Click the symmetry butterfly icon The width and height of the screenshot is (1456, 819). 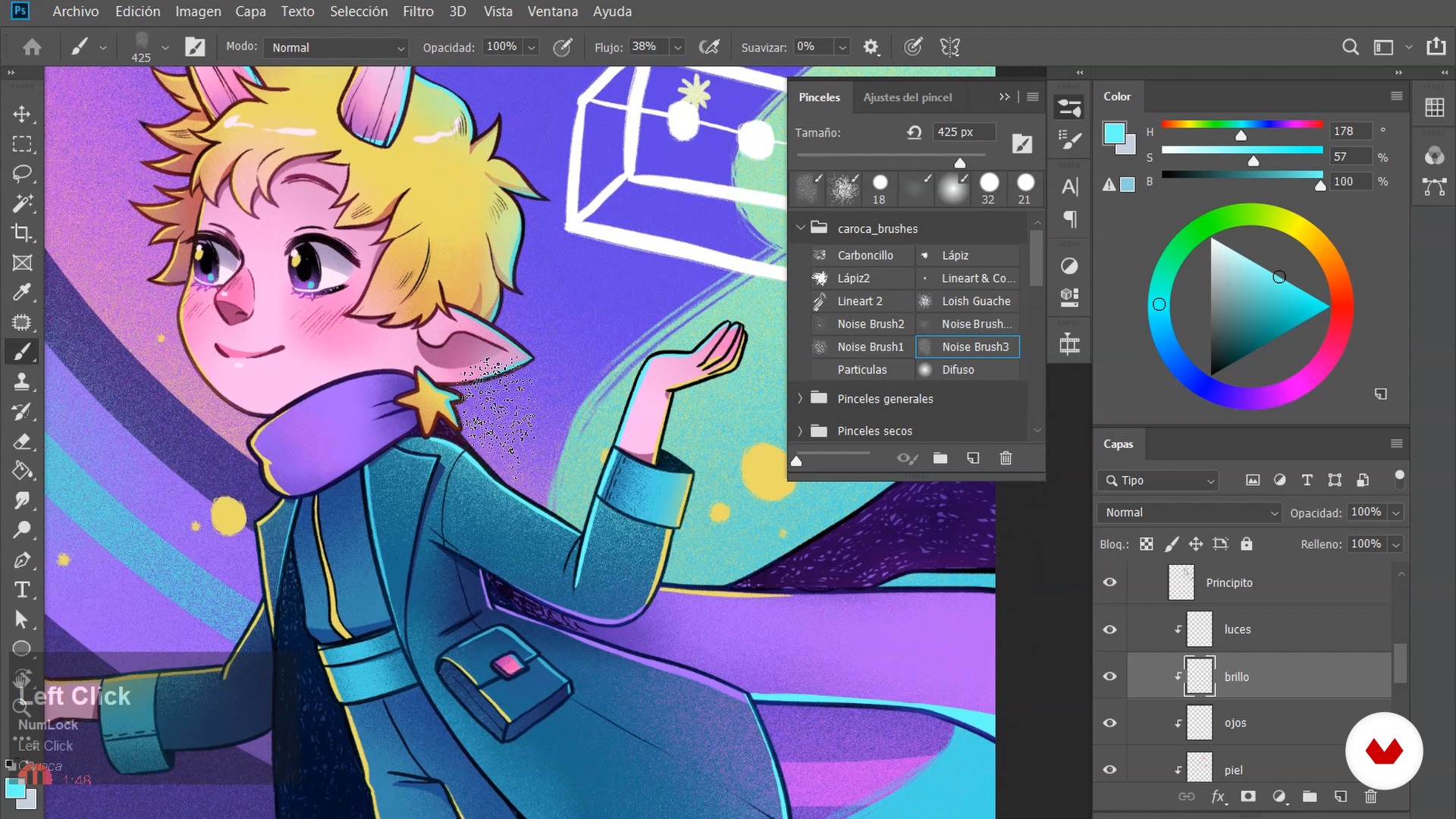pos(949,47)
